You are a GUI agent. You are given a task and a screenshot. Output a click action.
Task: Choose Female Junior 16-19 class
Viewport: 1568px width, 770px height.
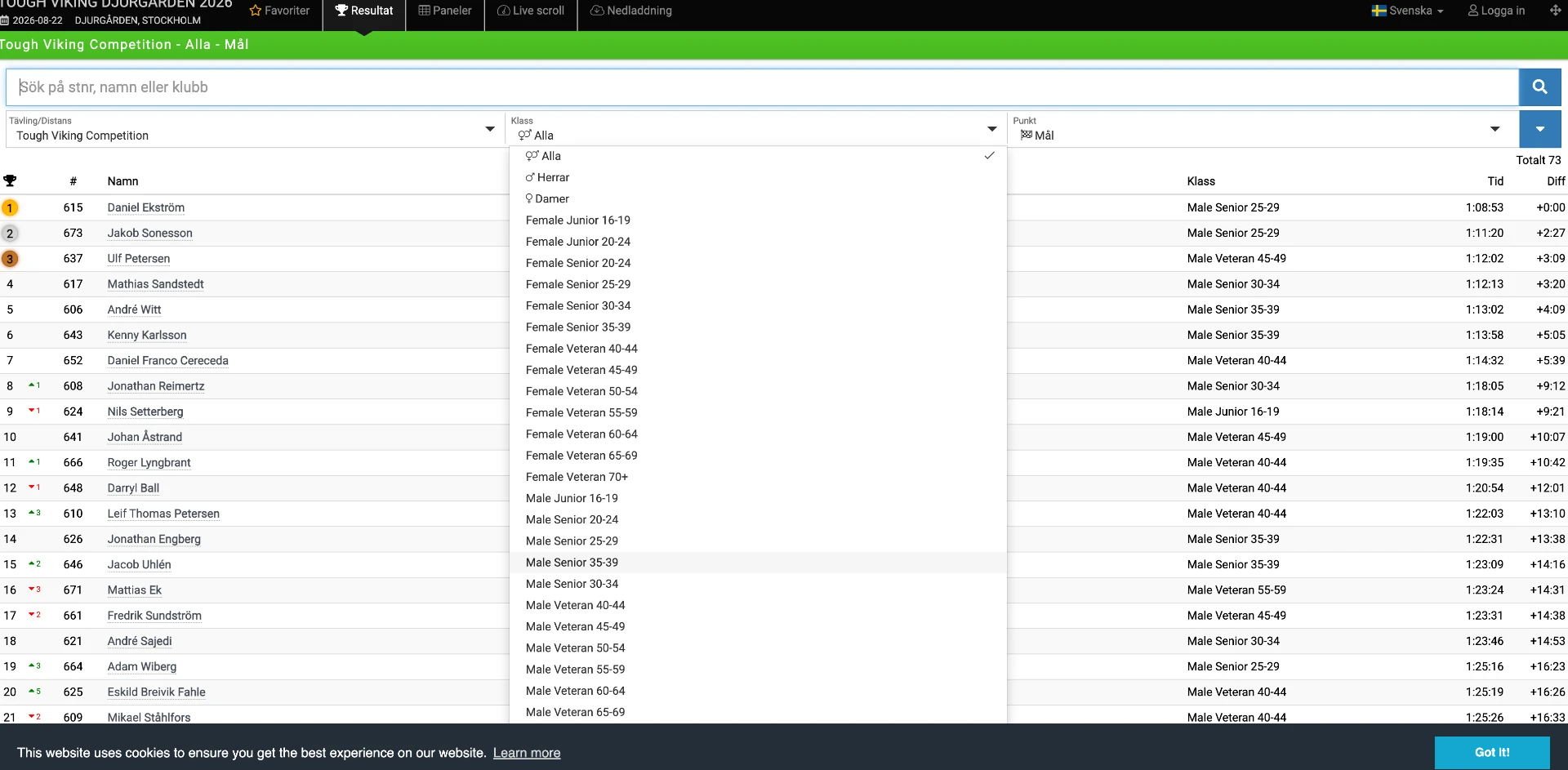coord(758,220)
